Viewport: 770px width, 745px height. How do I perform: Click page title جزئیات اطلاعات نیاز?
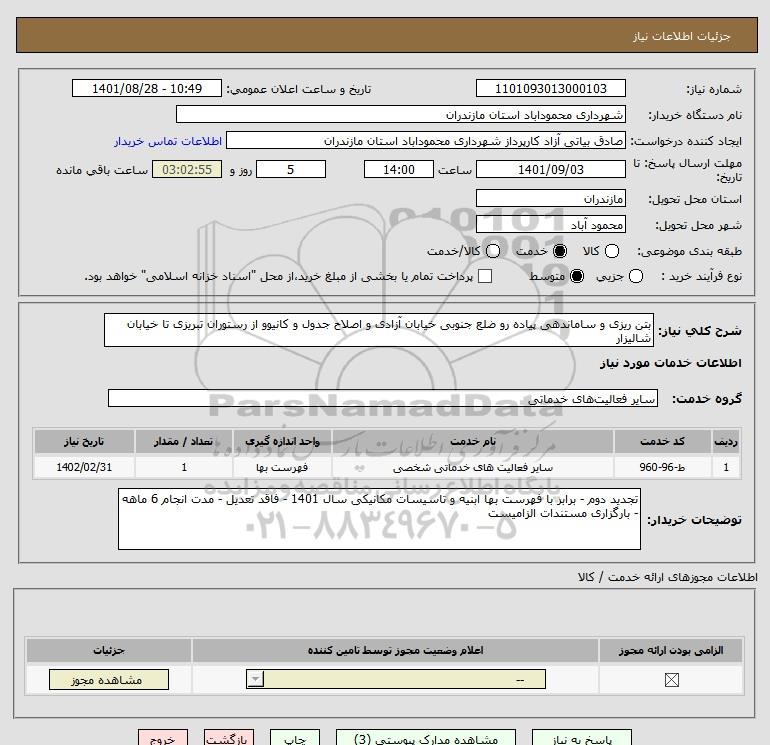[x=681, y=36]
